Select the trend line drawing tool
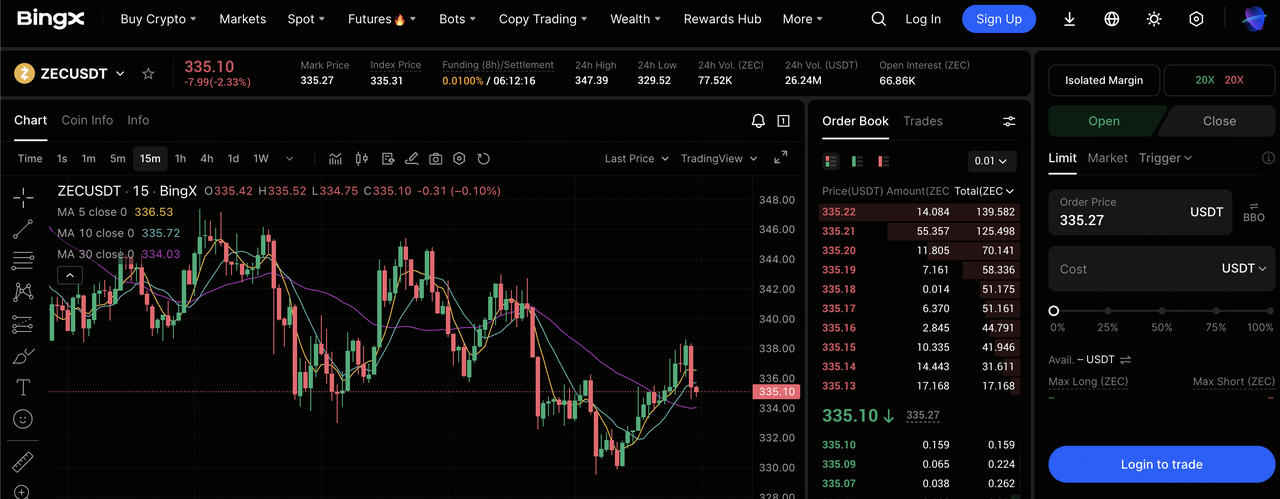 click(x=22, y=229)
